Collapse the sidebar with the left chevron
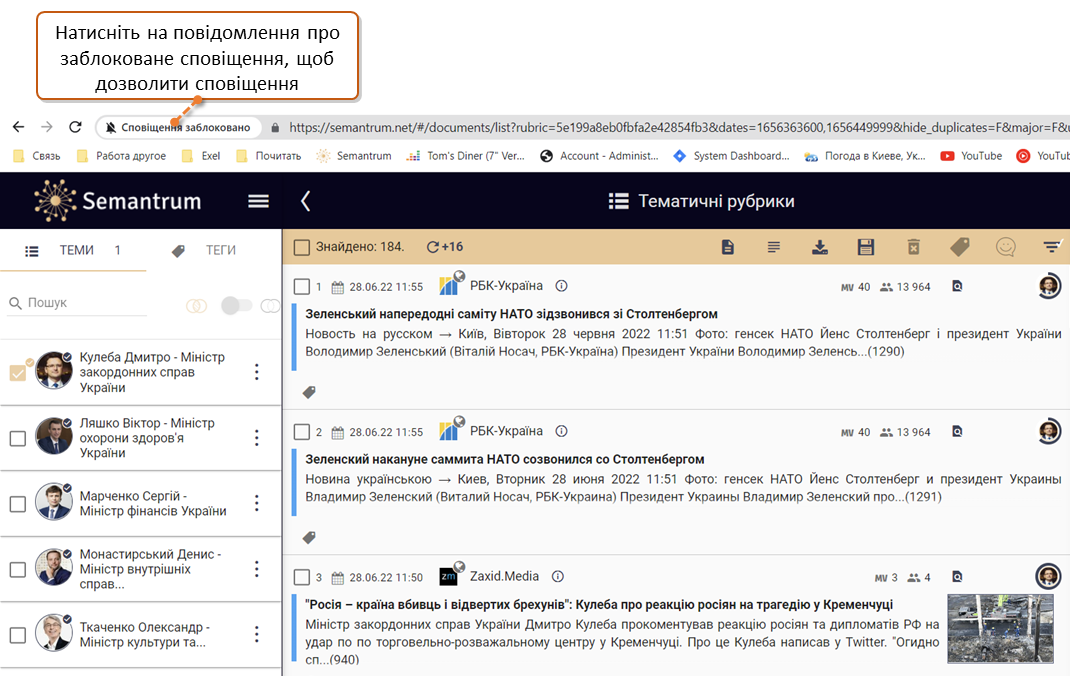 coord(305,201)
